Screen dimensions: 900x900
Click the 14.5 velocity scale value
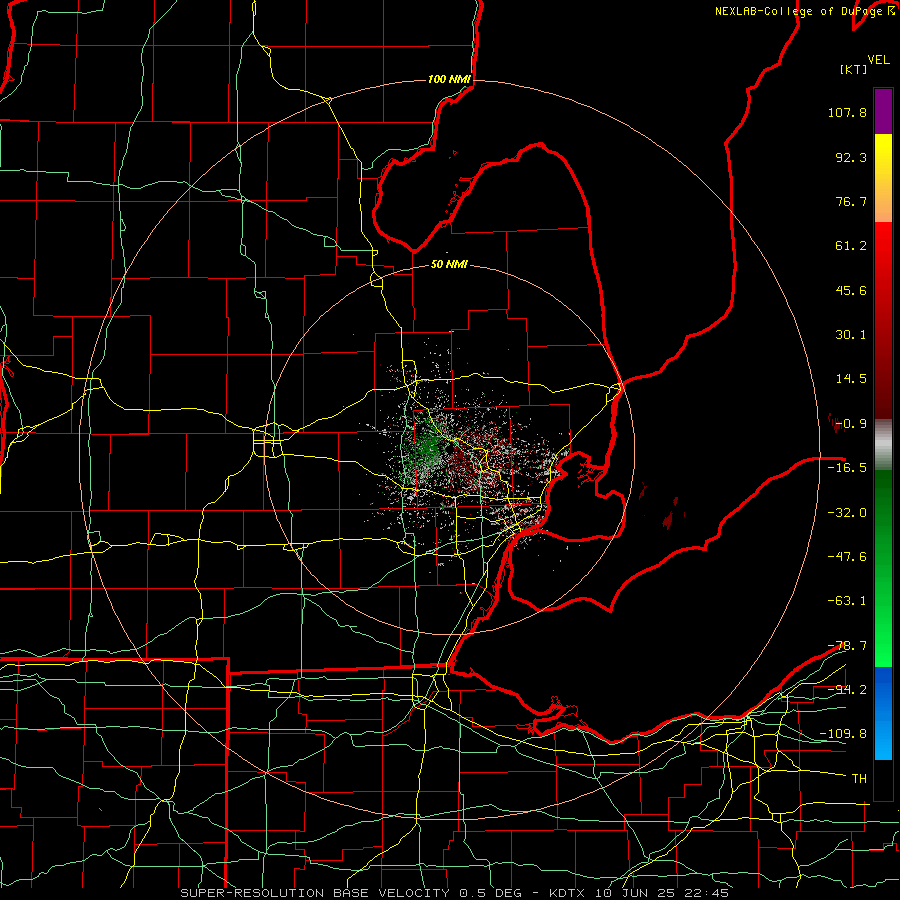pos(851,379)
